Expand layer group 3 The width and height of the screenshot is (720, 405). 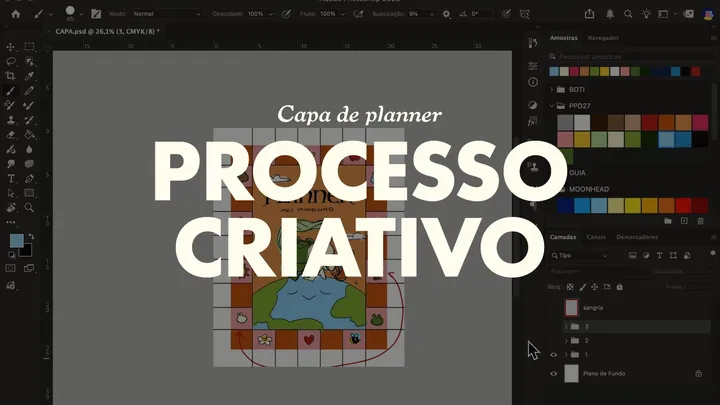click(x=566, y=326)
